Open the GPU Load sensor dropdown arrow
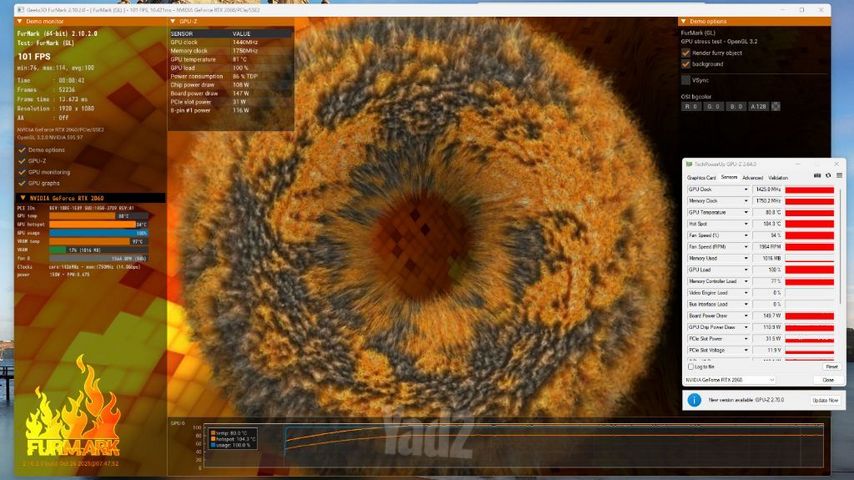854x480 pixels. pyautogui.click(x=746, y=270)
